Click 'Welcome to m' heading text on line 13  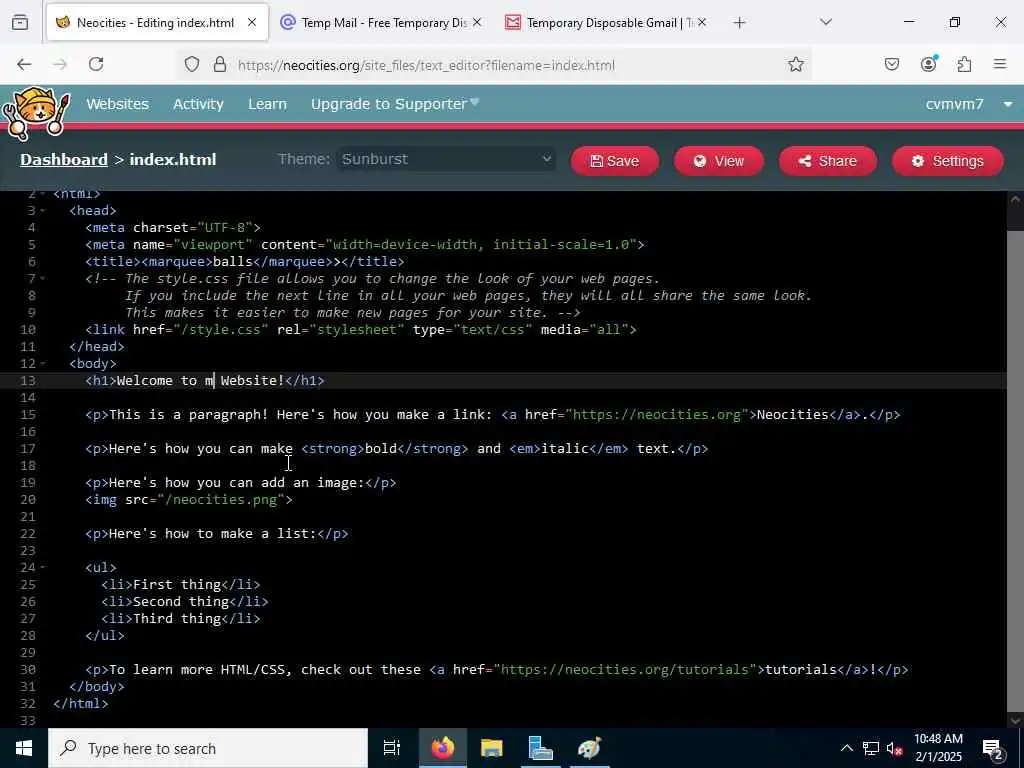tap(165, 381)
